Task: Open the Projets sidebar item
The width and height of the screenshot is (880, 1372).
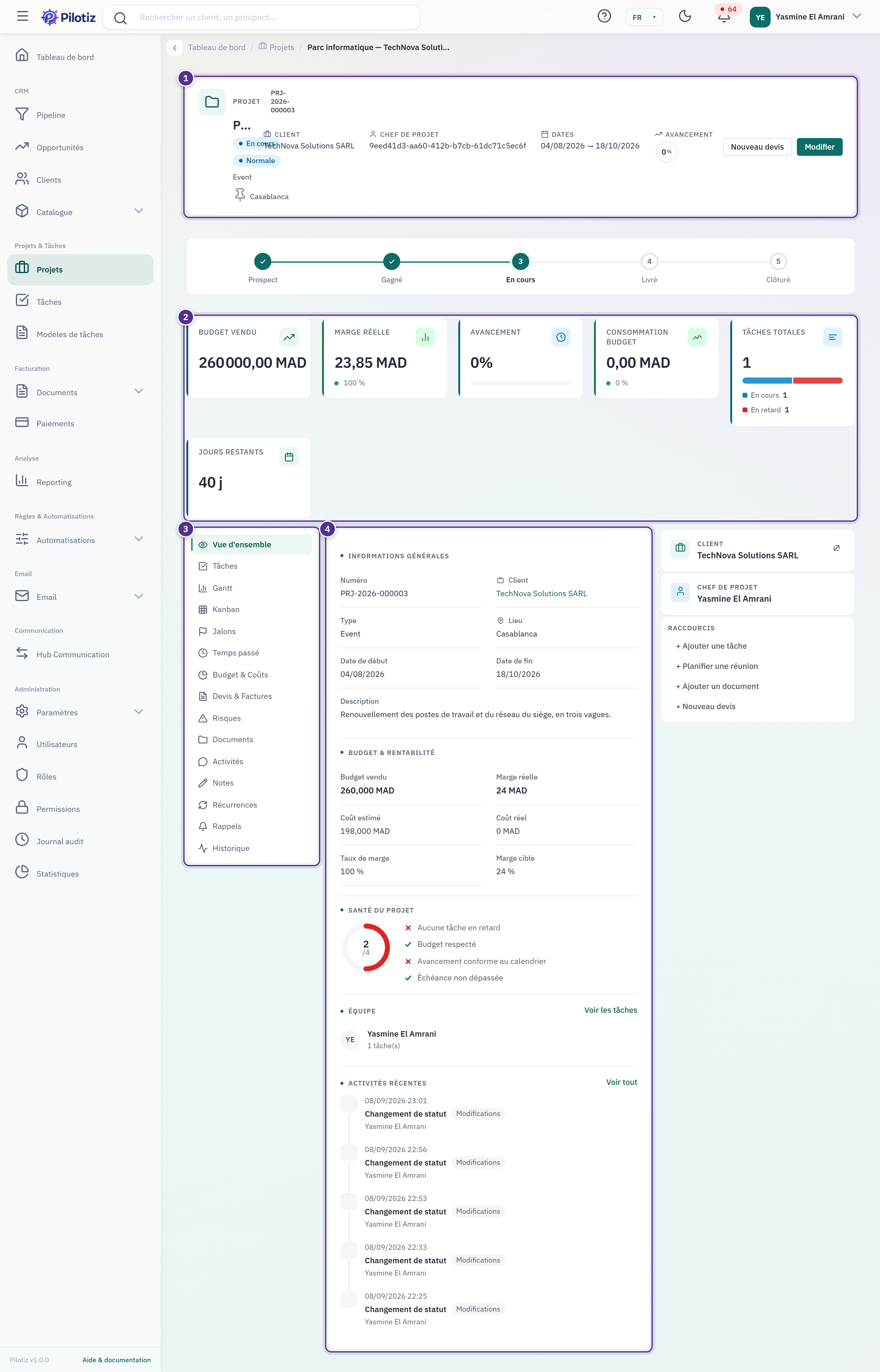Action: pyautogui.click(x=80, y=270)
